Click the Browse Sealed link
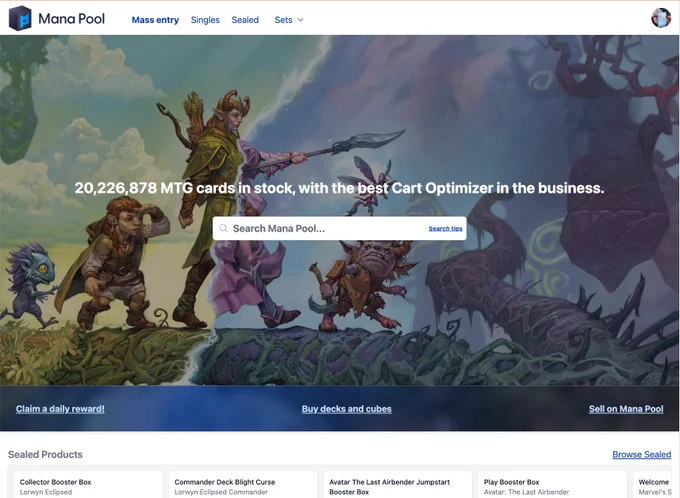The height and width of the screenshot is (498, 680). click(x=641, y=455)
